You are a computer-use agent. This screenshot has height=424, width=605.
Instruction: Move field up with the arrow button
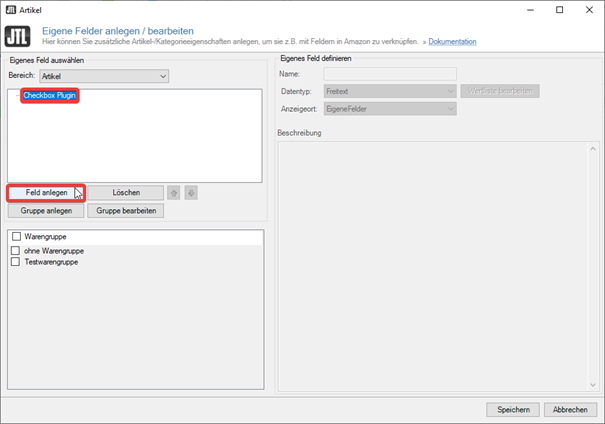(x=174, y=193)
